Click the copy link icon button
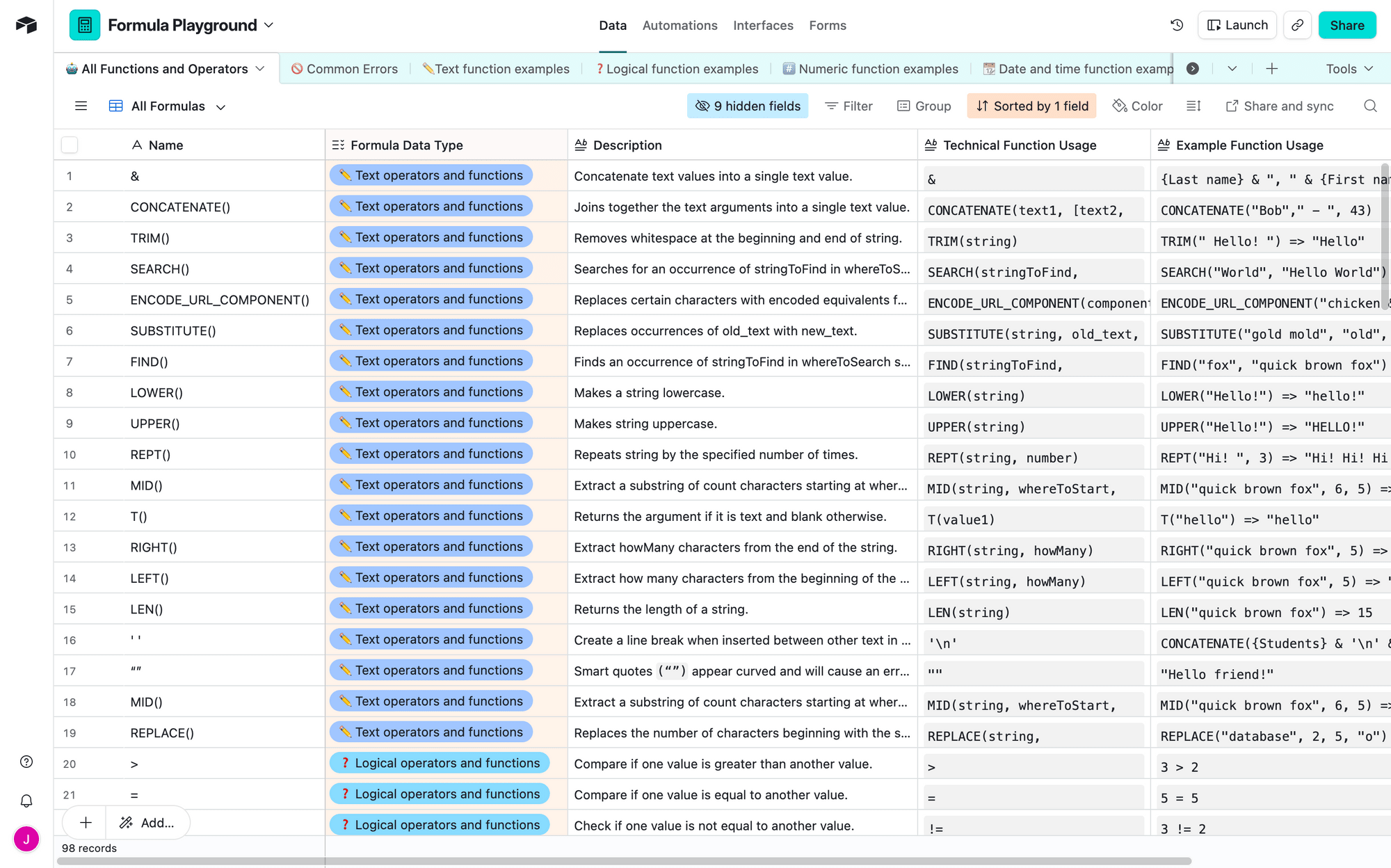This screenshot has width=1391, height=868. [1297, 25]
